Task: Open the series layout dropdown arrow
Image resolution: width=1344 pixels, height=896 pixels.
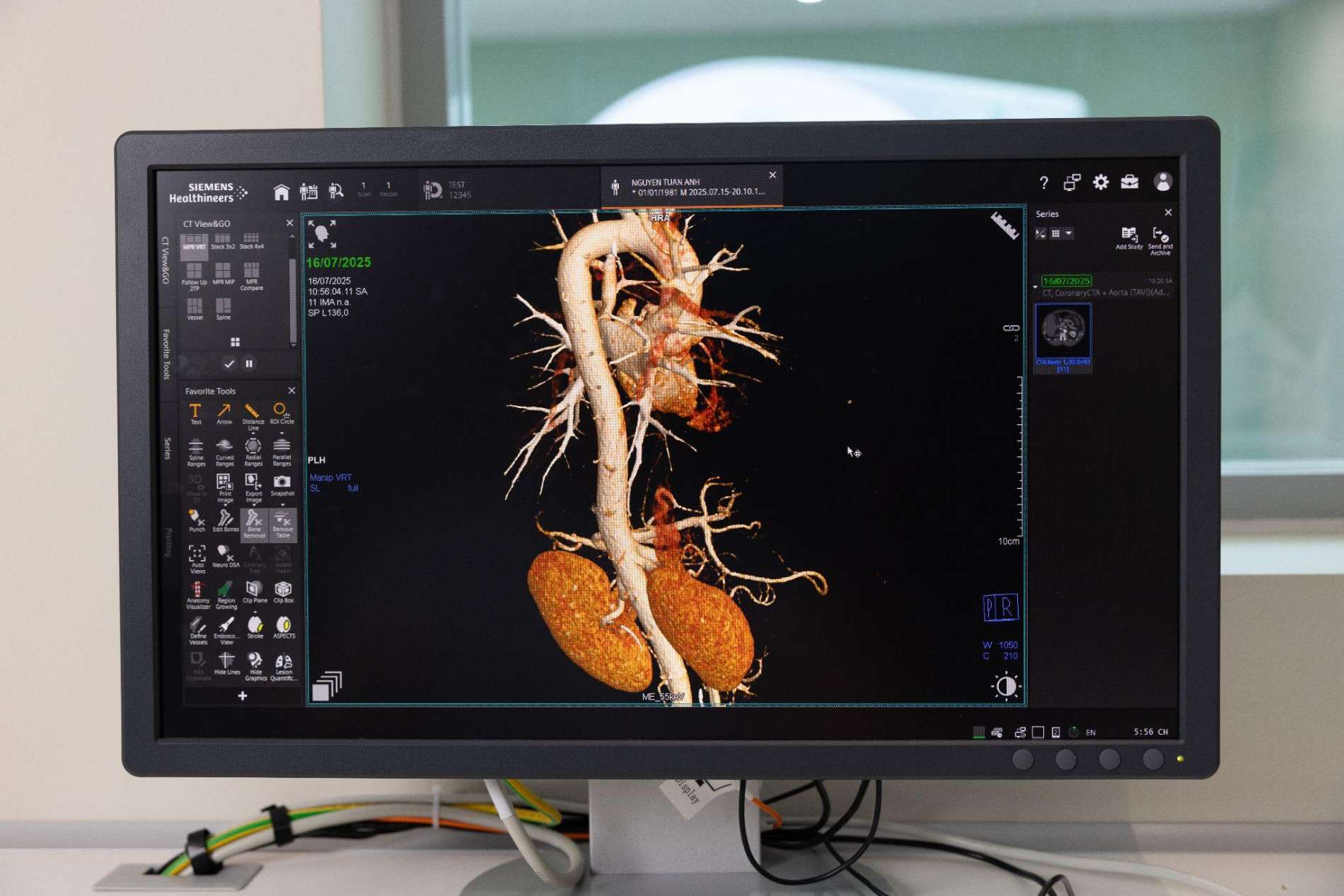Action: tap(1069, 233)
